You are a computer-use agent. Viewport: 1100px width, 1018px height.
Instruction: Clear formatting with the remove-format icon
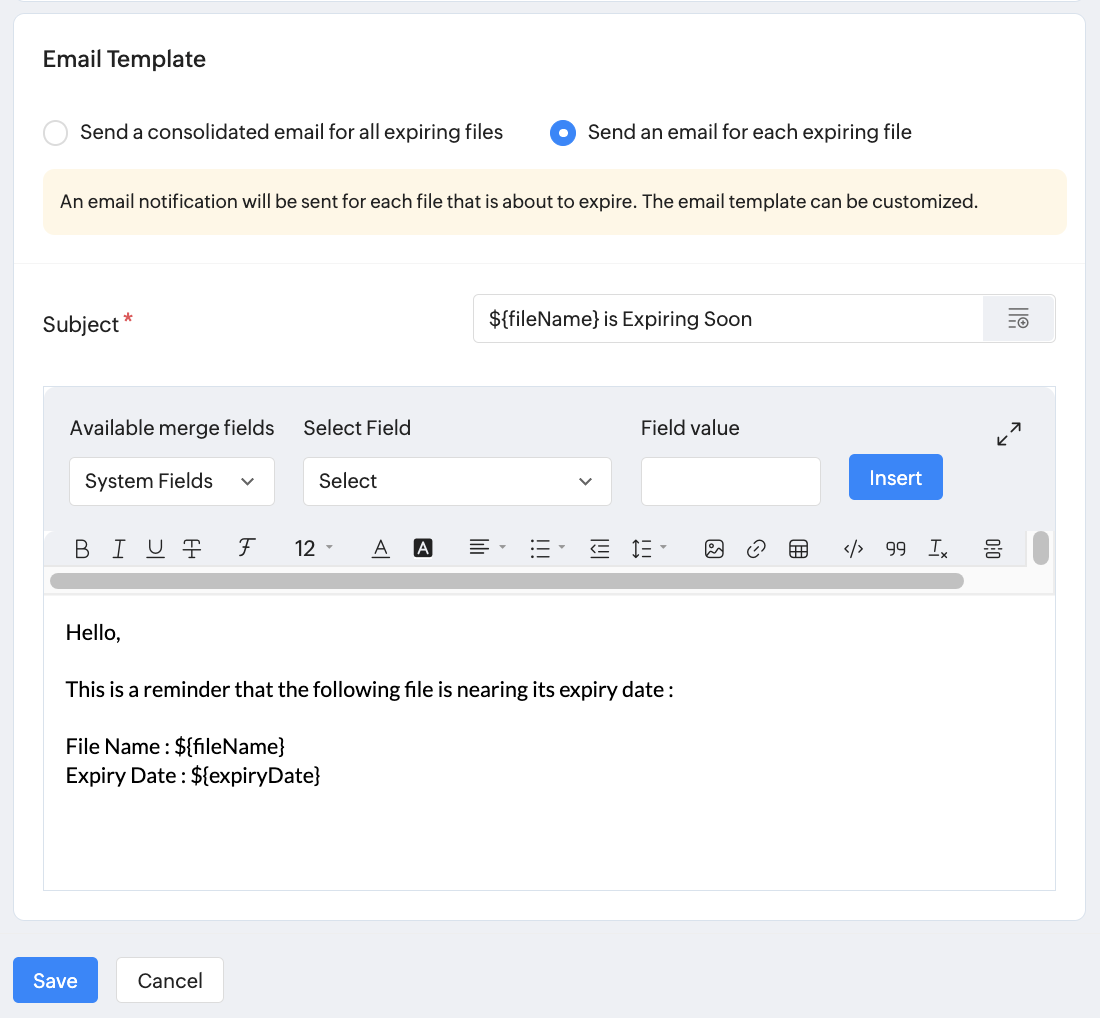(938, 549)
